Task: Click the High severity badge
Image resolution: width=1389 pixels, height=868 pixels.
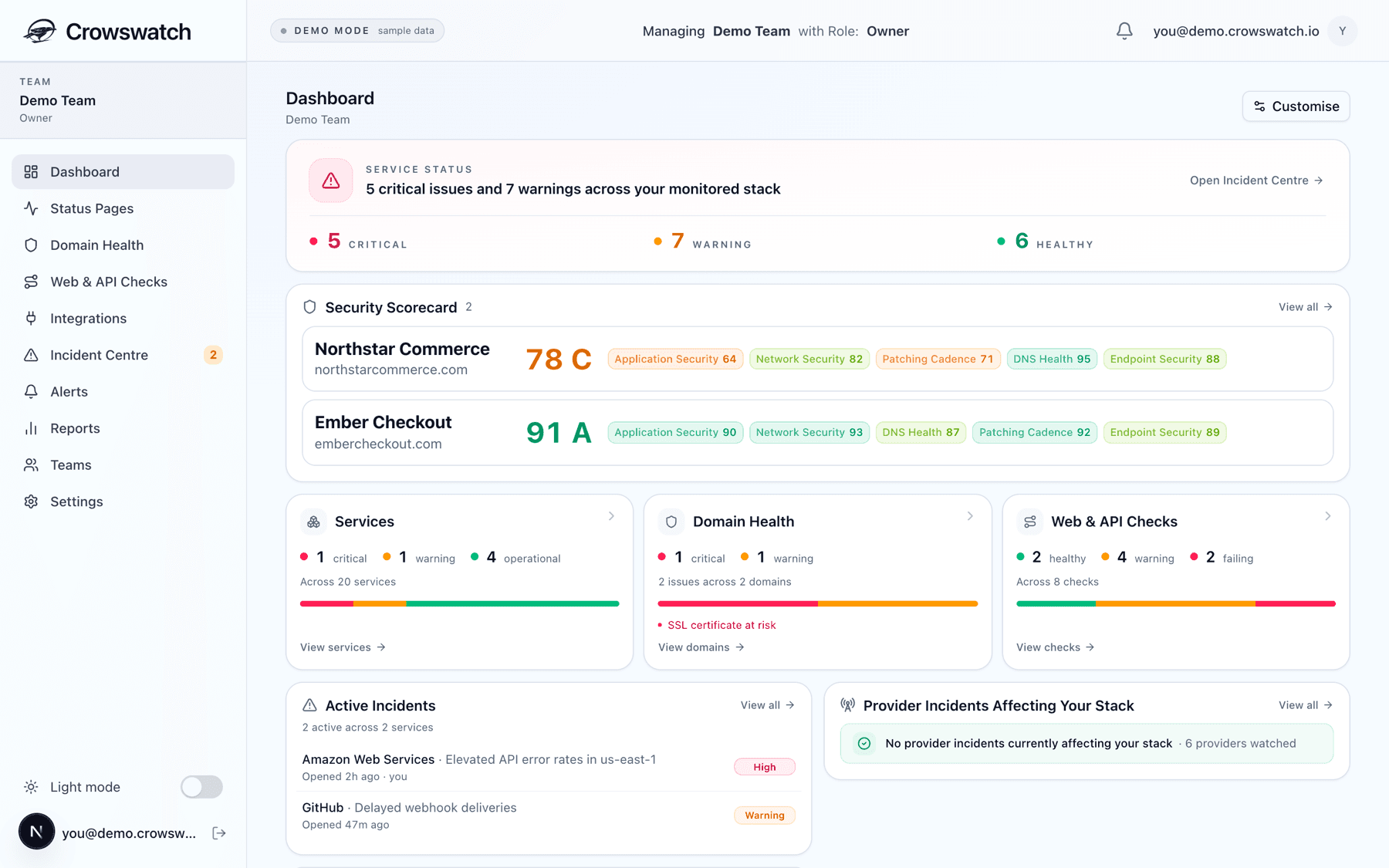Action: (765, 767)
